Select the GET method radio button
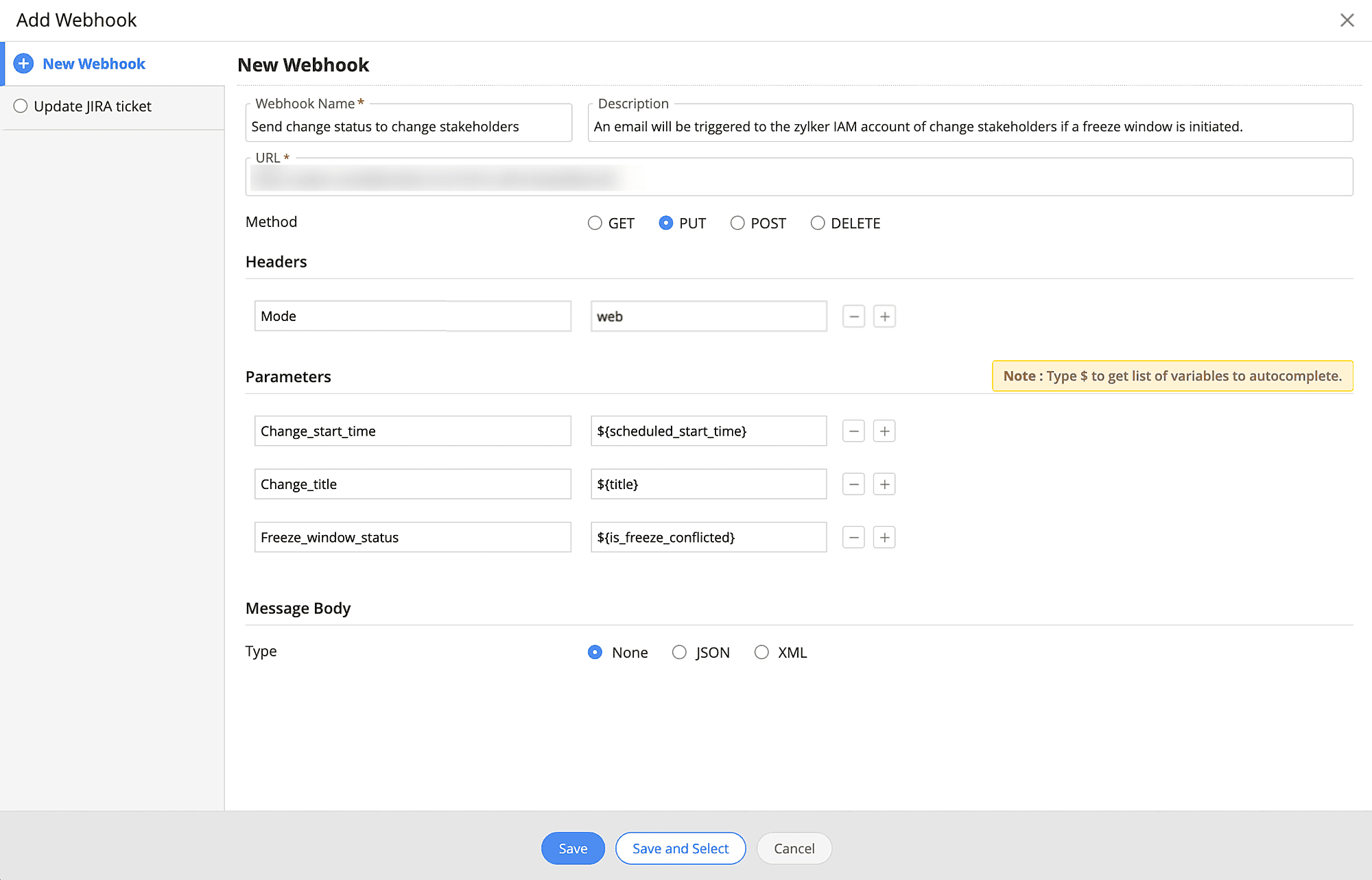This screenshot has height=880, width=1372. coord(595,223)
